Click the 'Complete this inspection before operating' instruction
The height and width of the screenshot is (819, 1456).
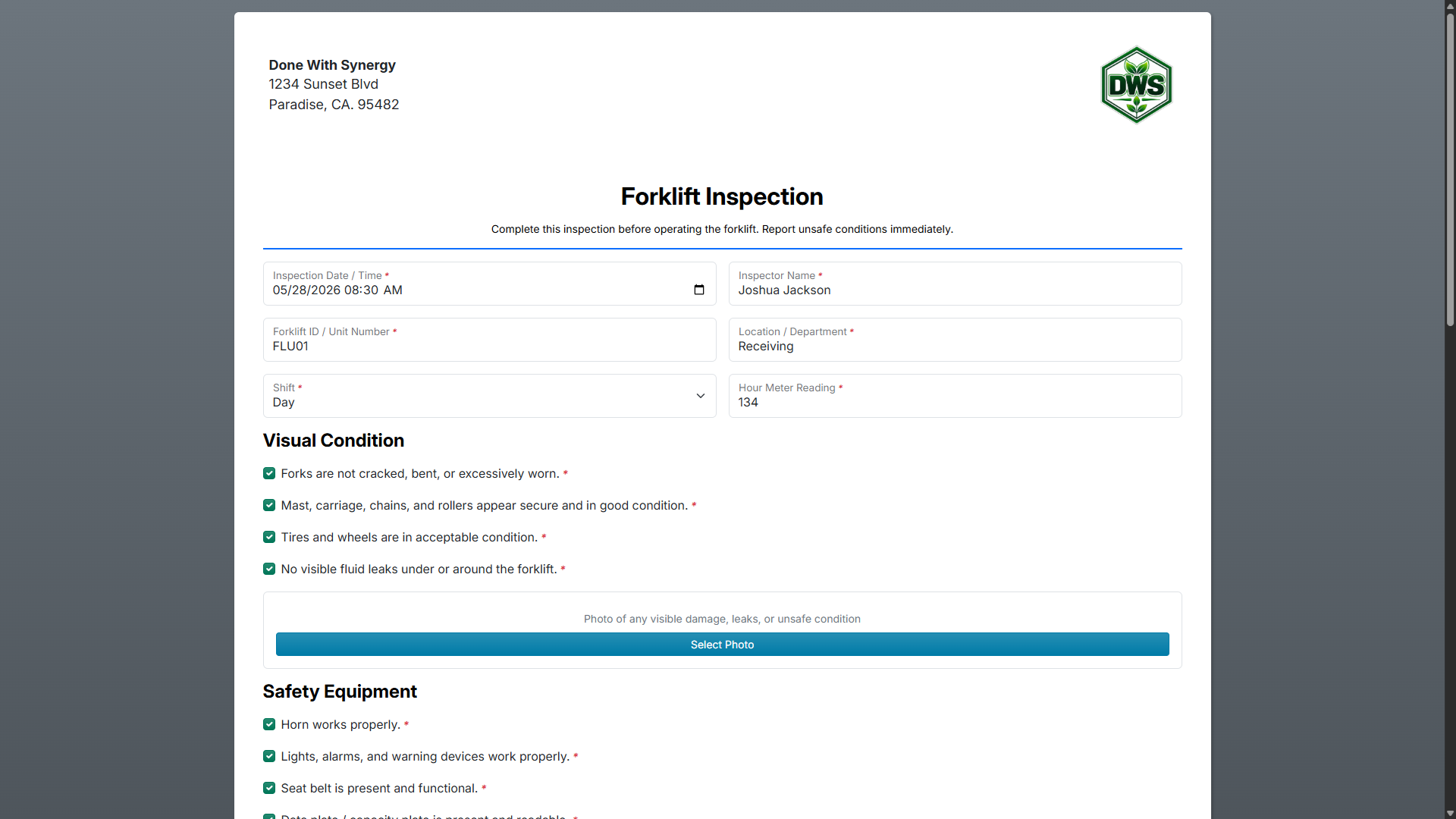pyautogui.click(x=722, y=229)
